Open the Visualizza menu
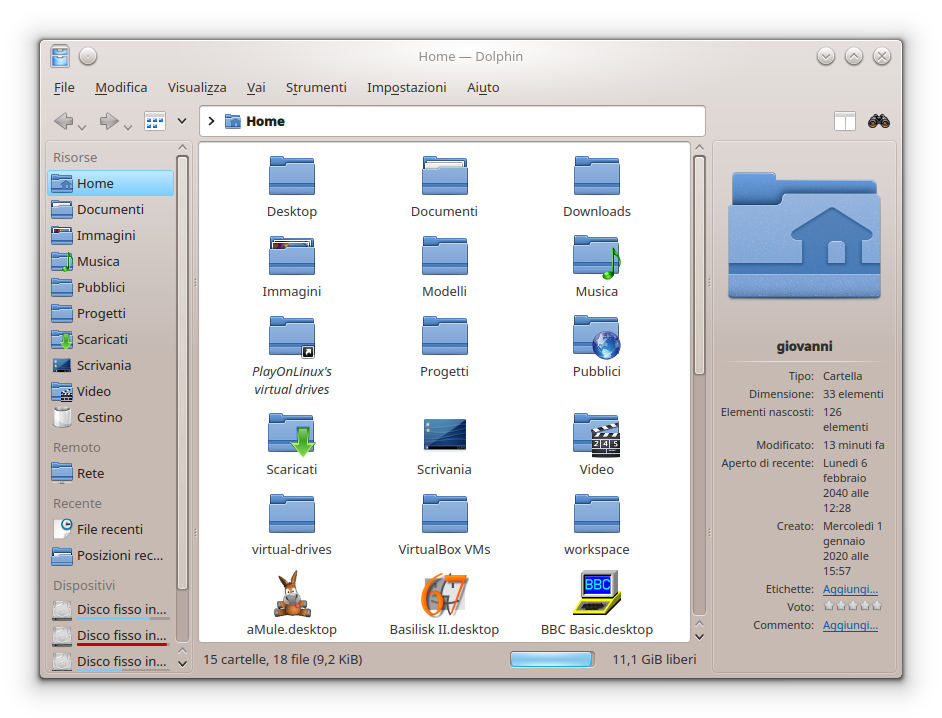 (197, 88)
